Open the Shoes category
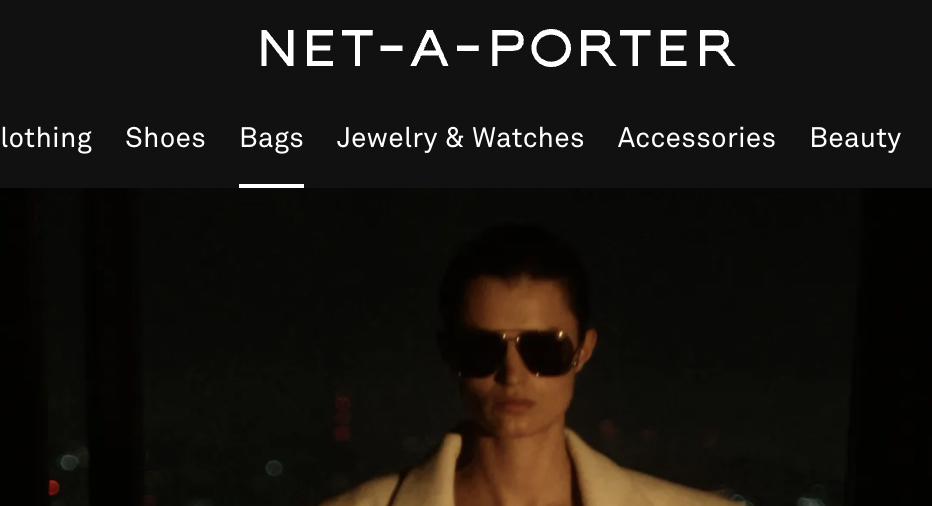 pyautogui.click(x=165, y=138)
